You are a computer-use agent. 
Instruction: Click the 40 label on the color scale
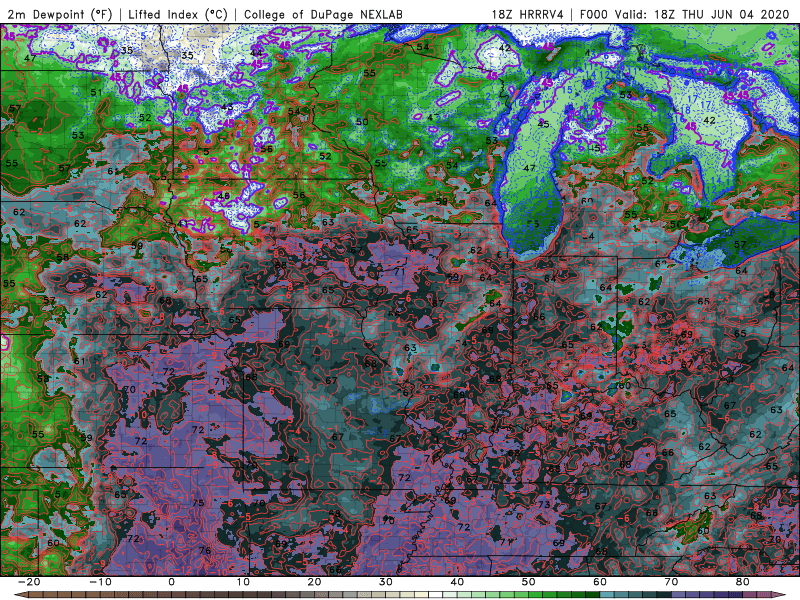(x=457, y=582)
